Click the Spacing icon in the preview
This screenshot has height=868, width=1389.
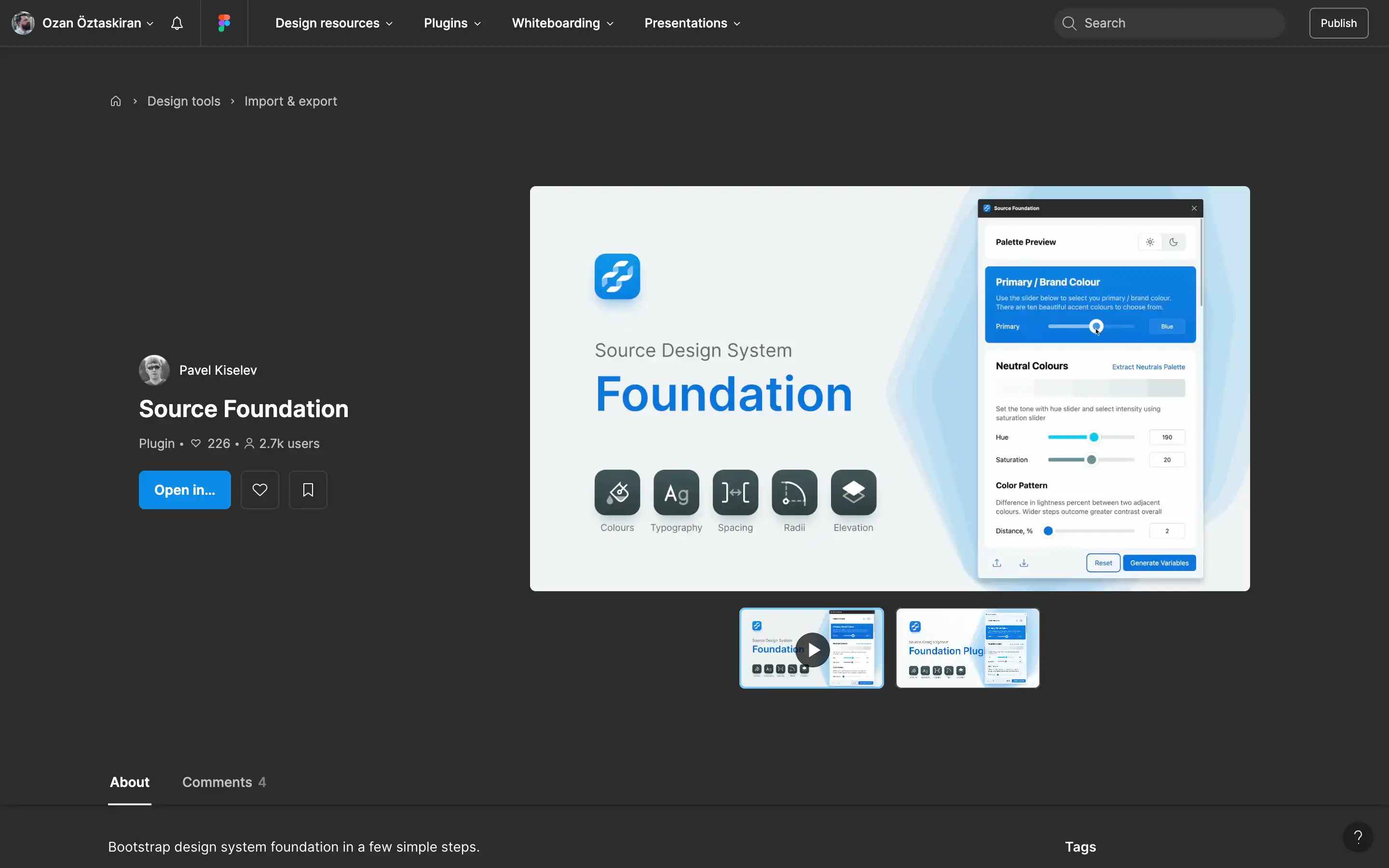point(735,492)
